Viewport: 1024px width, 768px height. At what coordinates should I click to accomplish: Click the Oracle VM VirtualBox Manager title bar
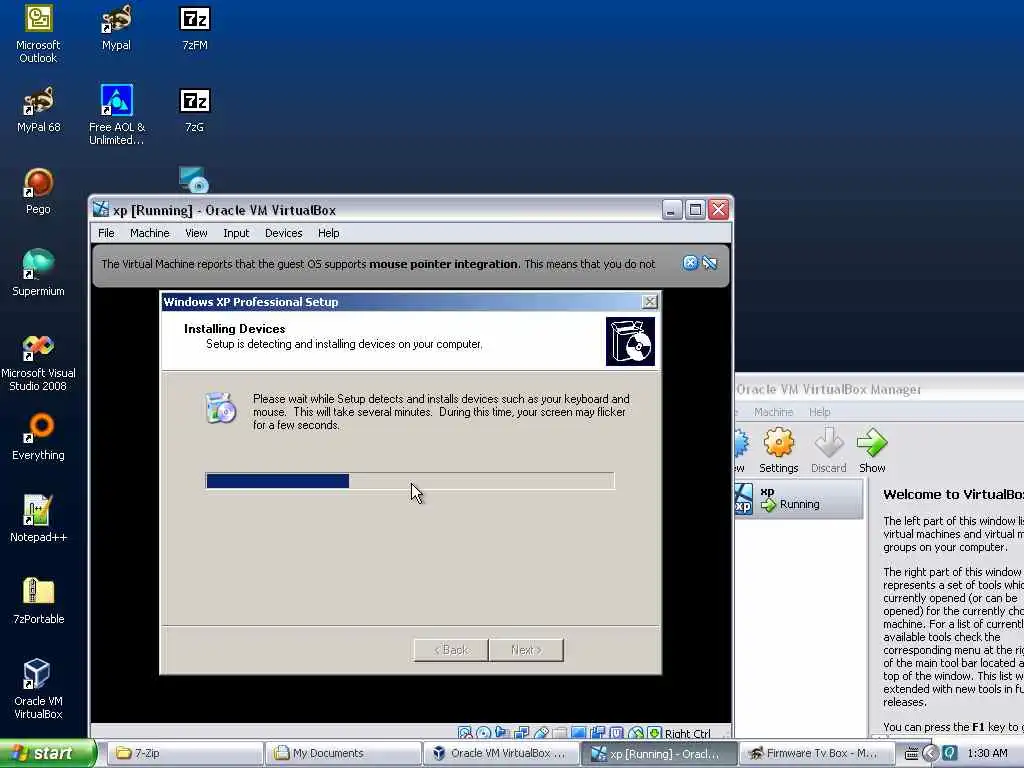(878, 389)
